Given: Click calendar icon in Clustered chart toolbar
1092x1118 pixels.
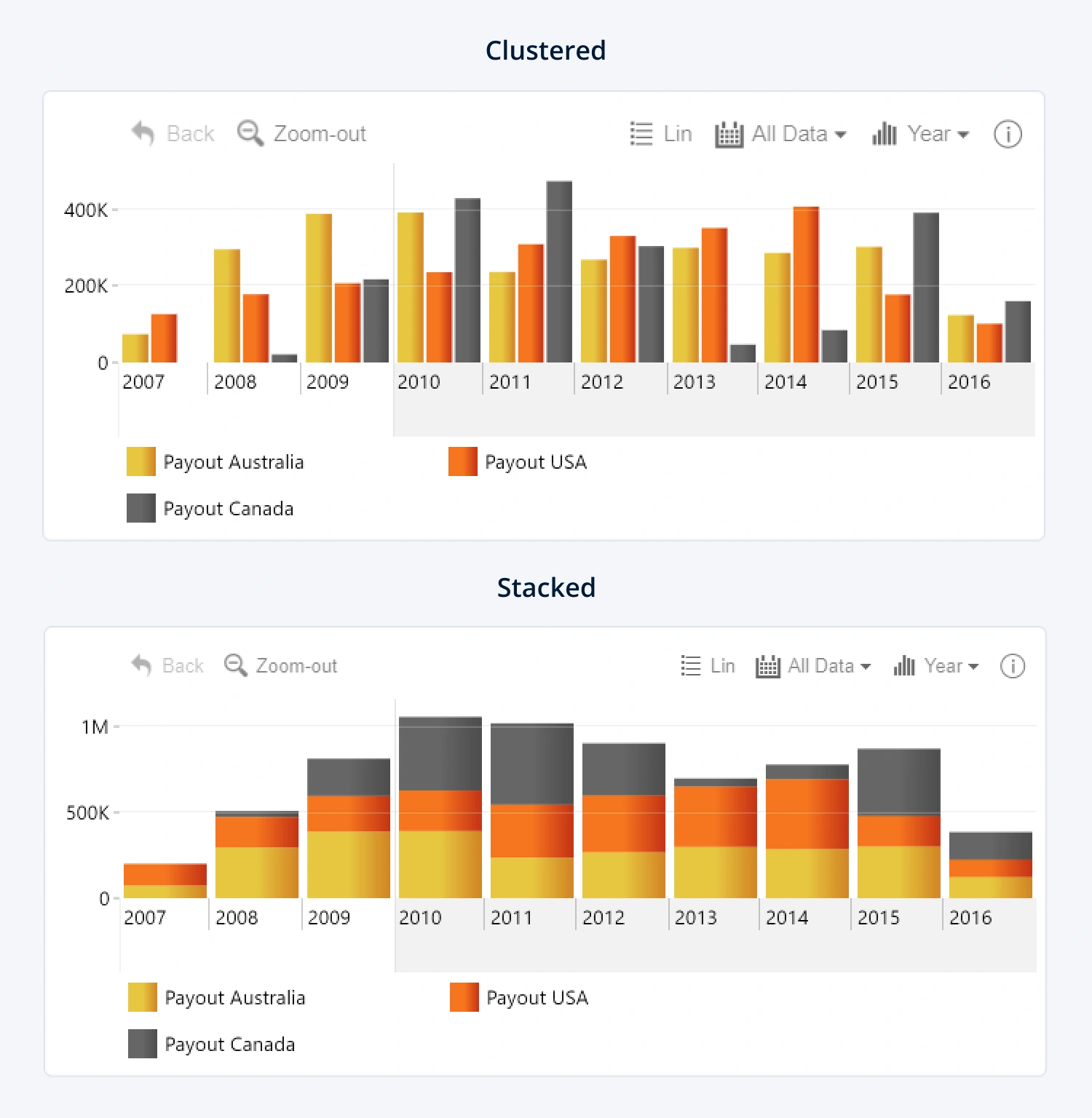Looking at the screenshot, I should 729,135.
